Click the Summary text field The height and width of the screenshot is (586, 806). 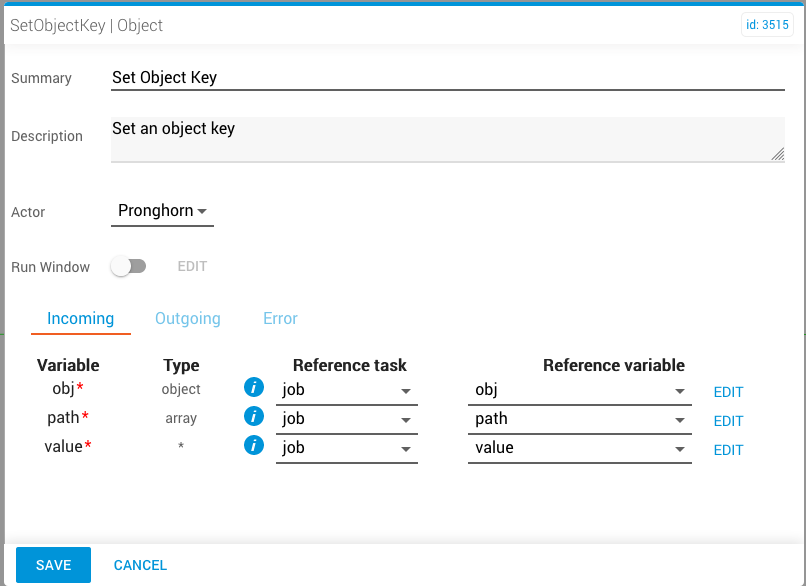tap(448, 77)
